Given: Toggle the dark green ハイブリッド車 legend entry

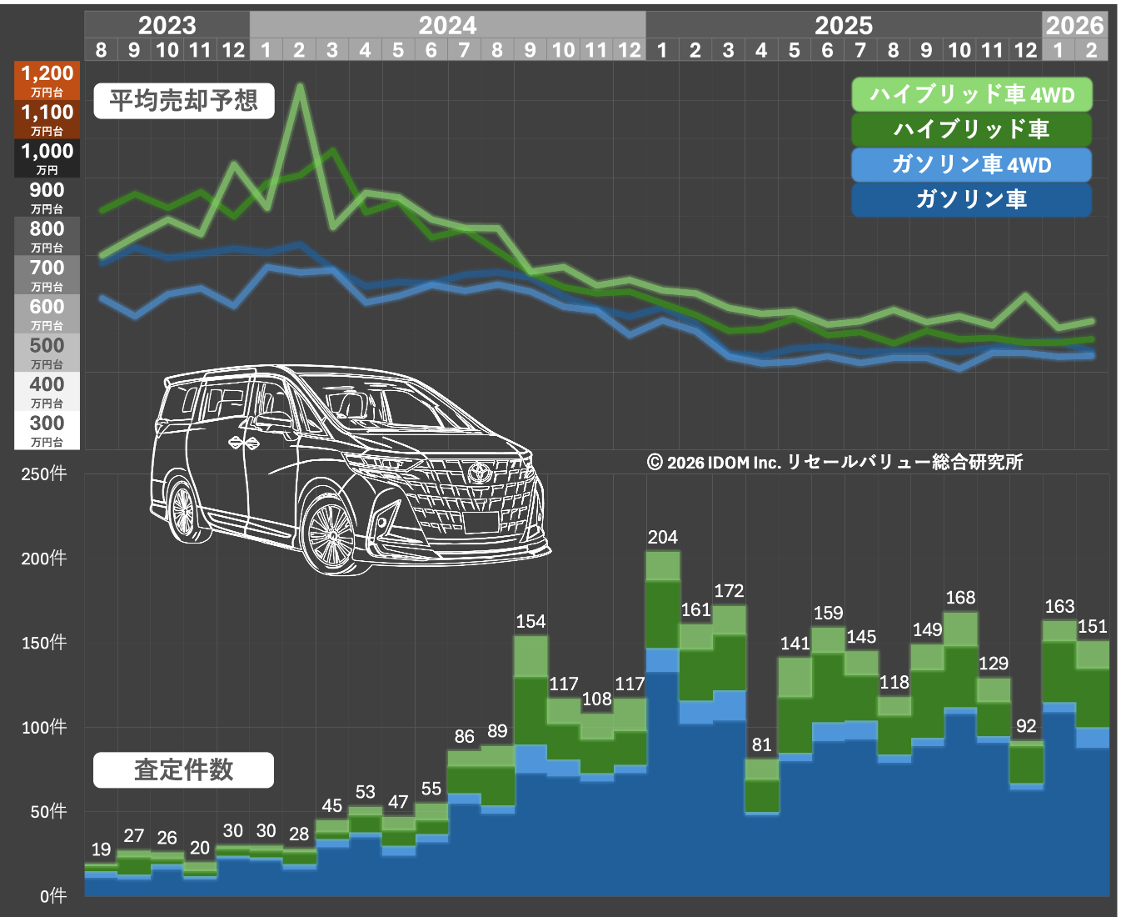Looking at the screenshot, I should [x=971, y=129].
